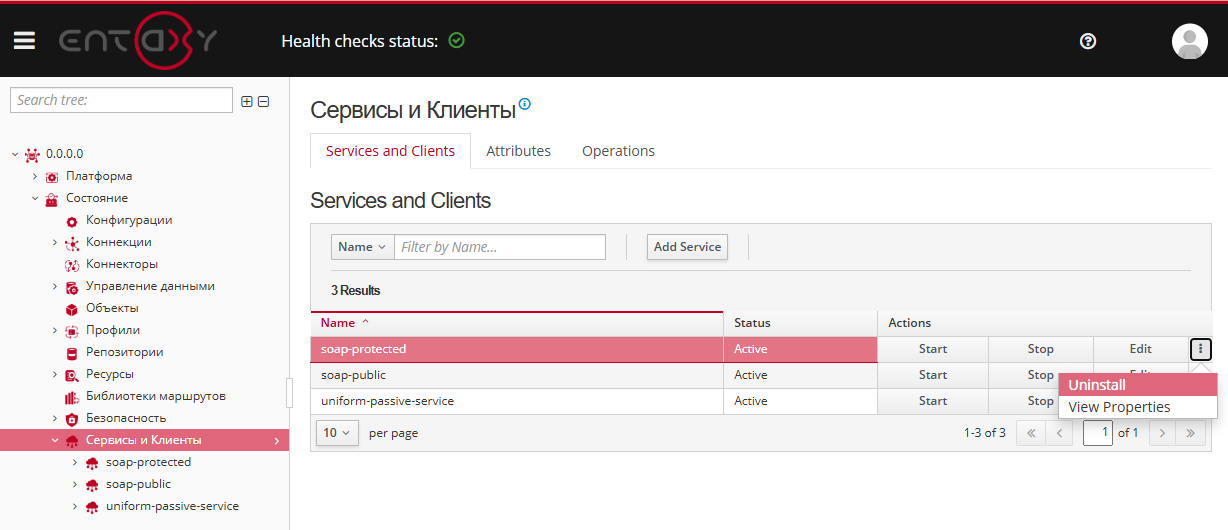Switch to the Attributes tab
The width and height of the screenshot is (1228, 530).
(x=518, y=151)
